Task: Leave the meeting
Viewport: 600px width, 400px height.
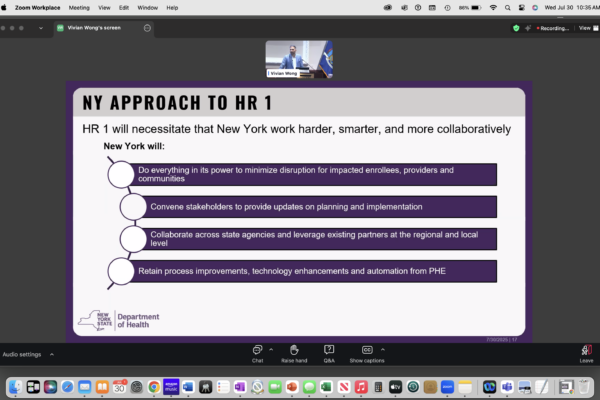Action: (586, 352)
